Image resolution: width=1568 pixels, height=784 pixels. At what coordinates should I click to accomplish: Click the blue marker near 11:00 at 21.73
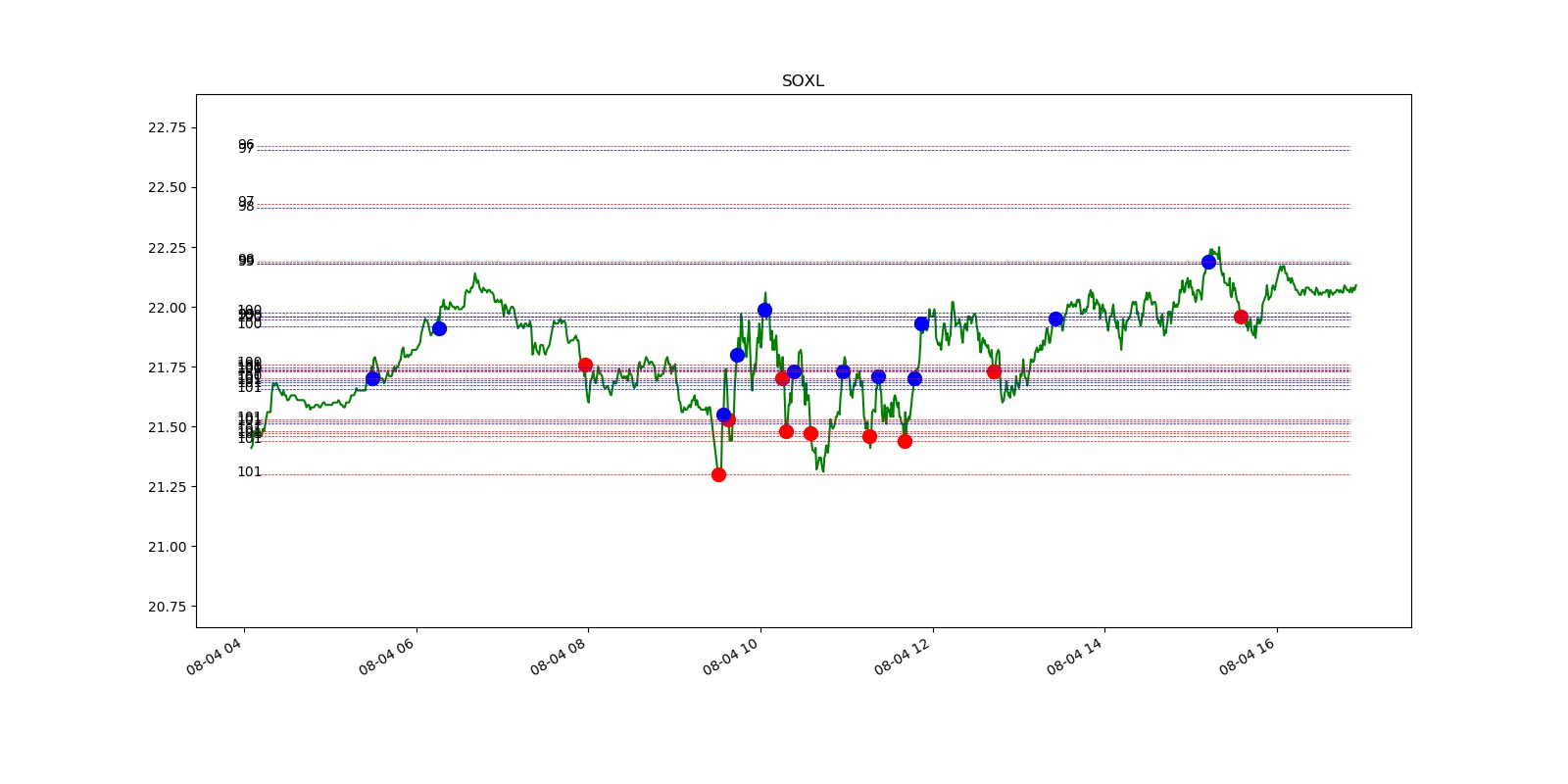pos(843,371)
